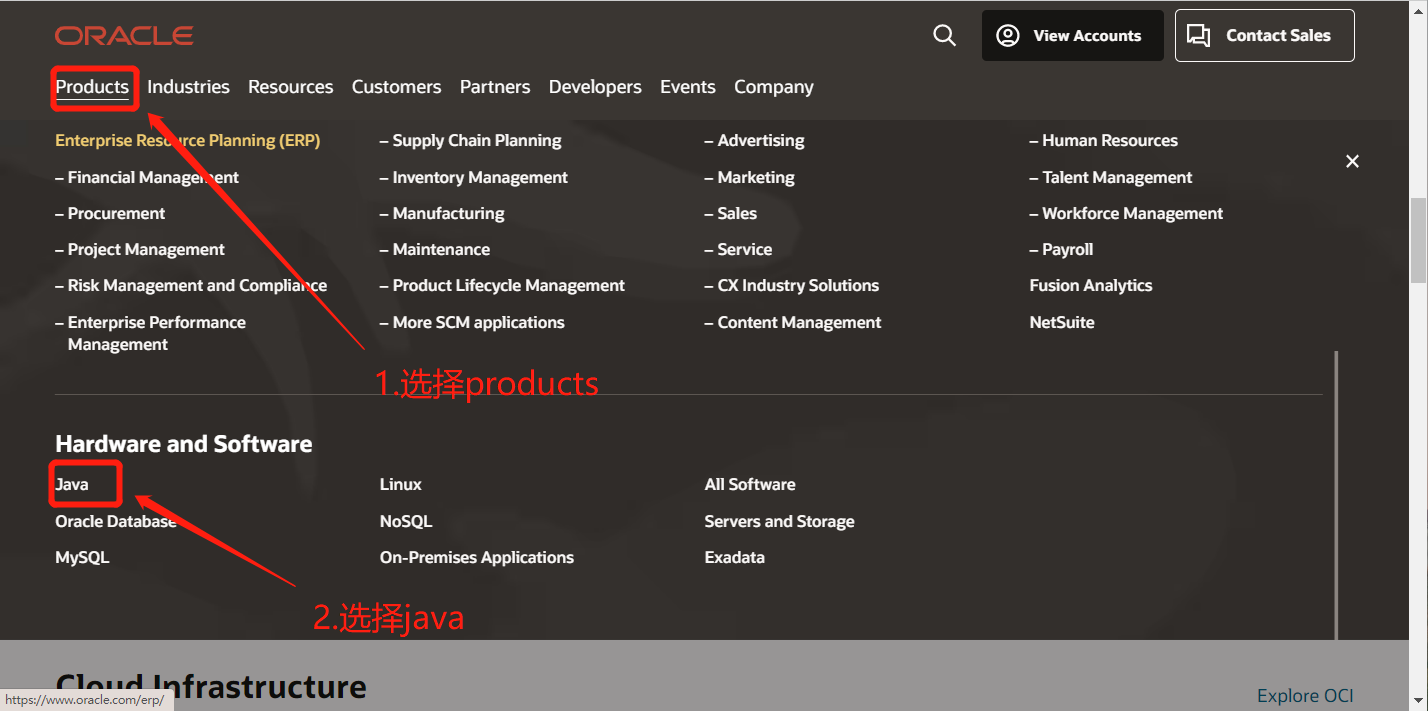Screen dimensions: 1428x711
Task: Open the Events menu
Action: click(x=687, y=87)
